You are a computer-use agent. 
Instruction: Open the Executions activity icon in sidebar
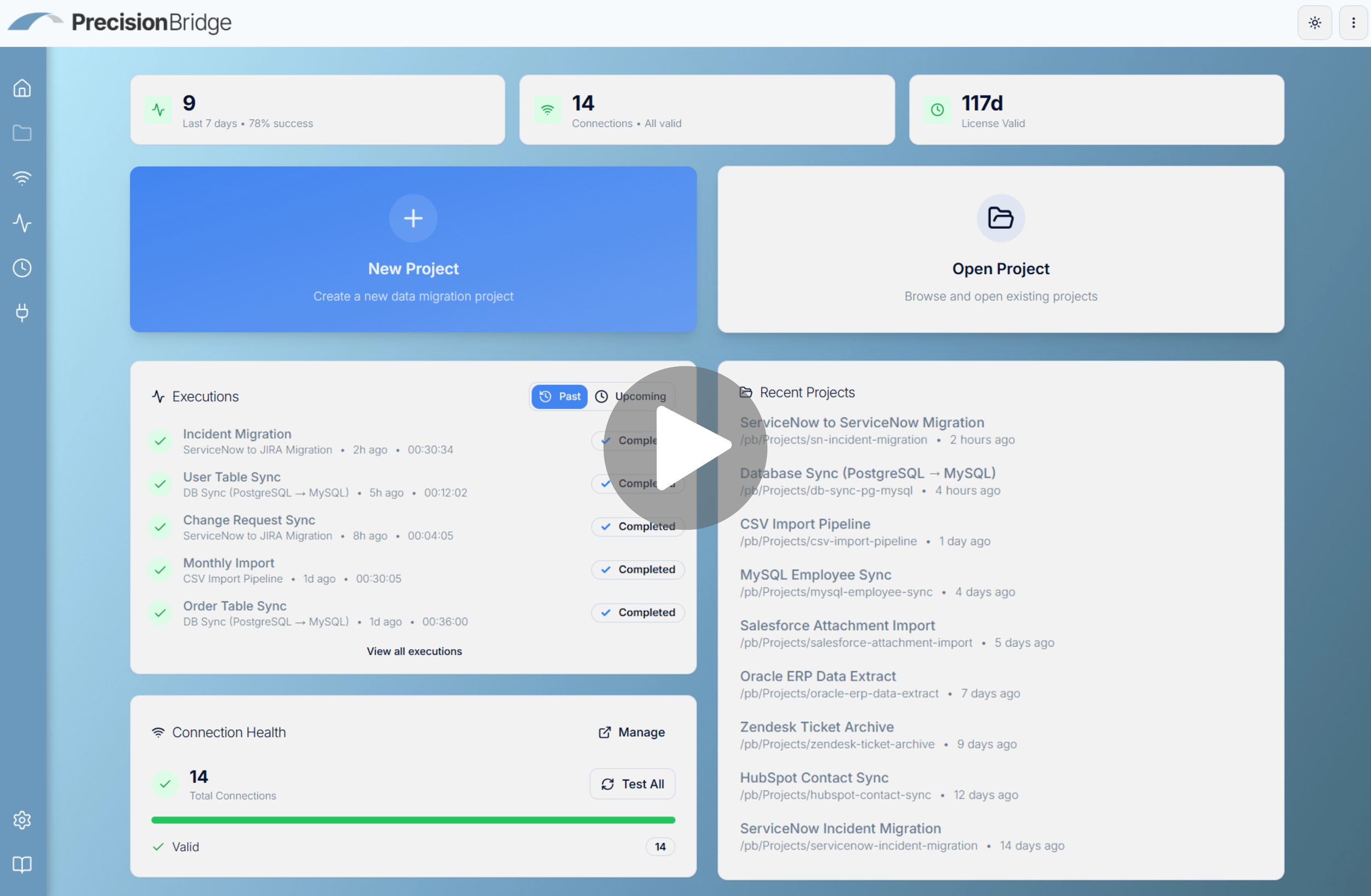[22, 223]
